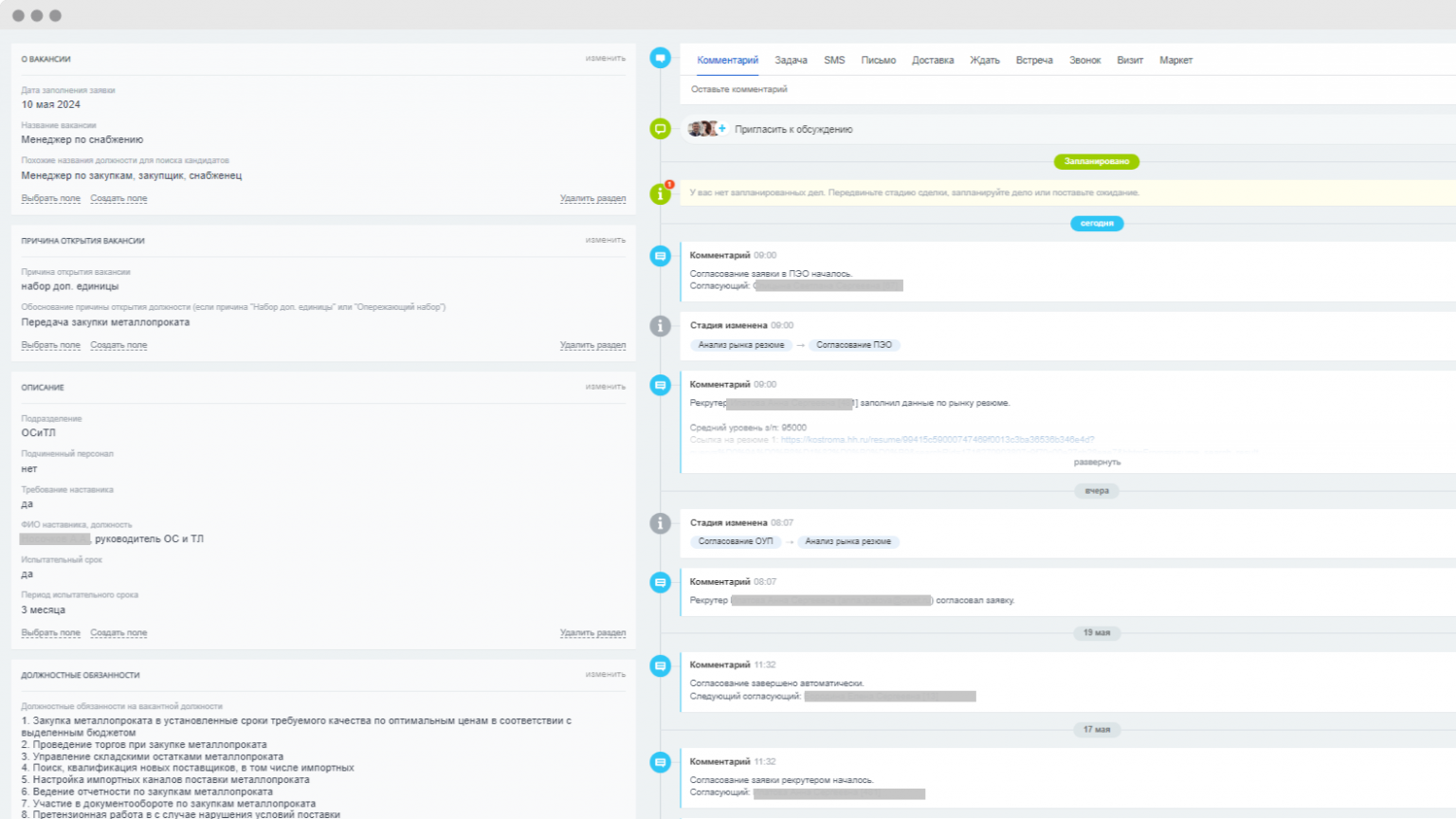1456x819 pixels.
Task: Select the Звонок tab
Action: [x=1084, y=60]
